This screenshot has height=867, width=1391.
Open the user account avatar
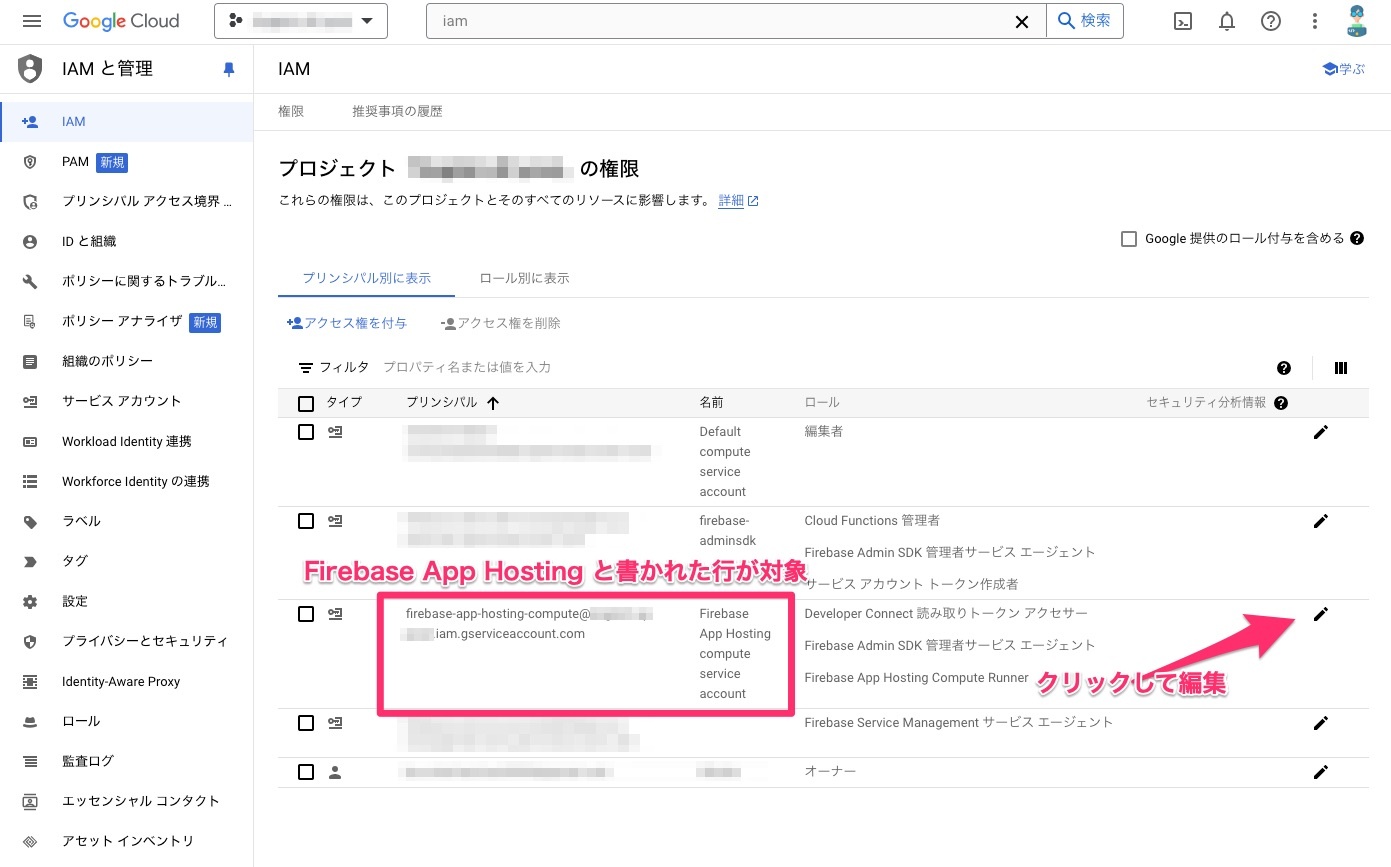[1357, 21]
